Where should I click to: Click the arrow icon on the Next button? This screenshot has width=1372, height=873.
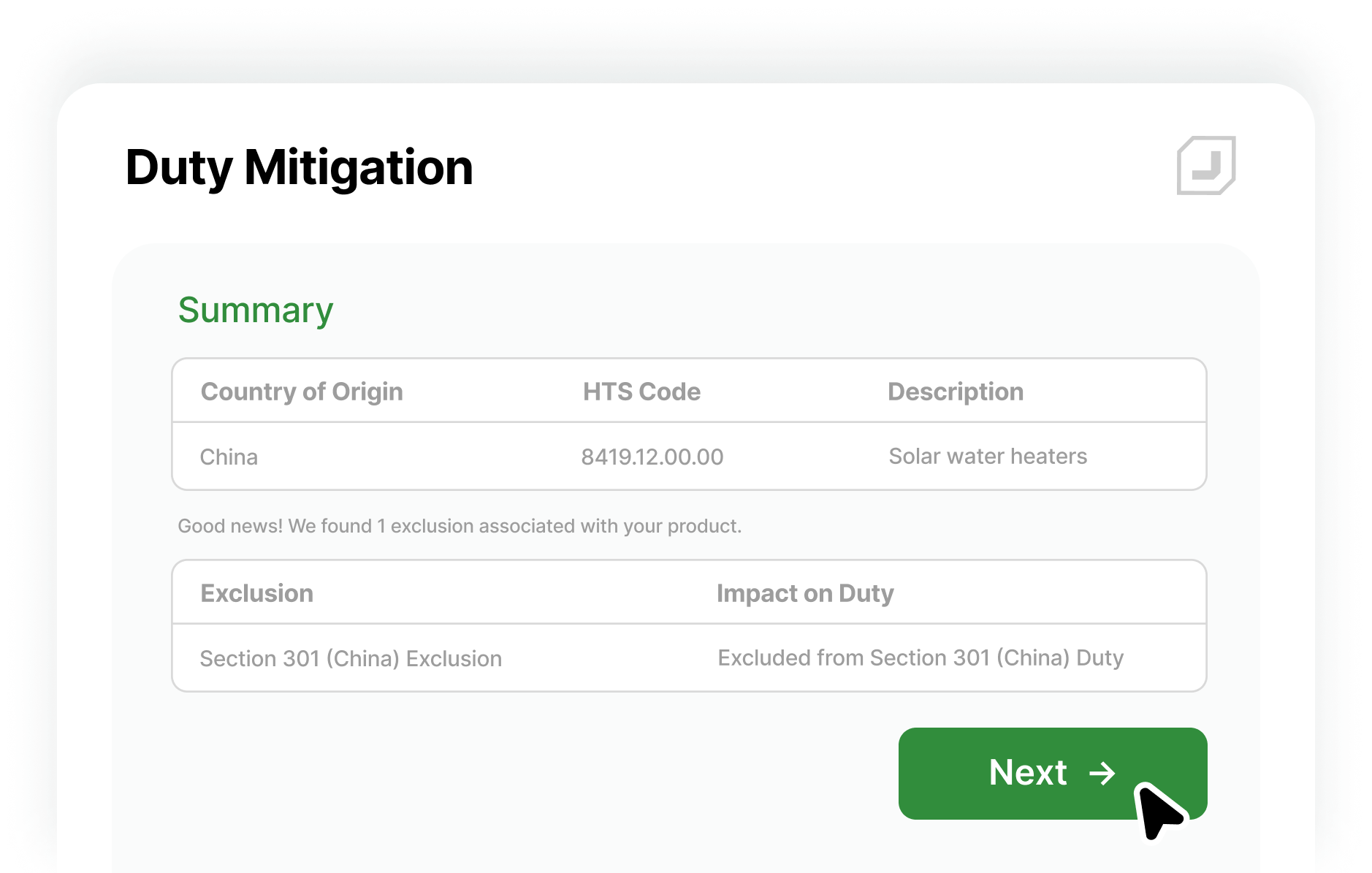(1102, 773)
